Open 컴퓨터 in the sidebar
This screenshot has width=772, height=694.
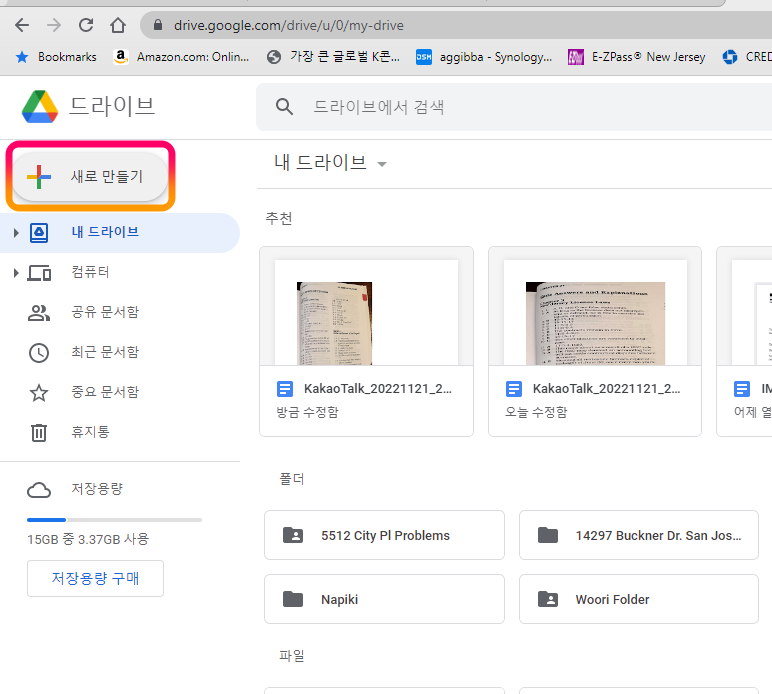point(90,272)
